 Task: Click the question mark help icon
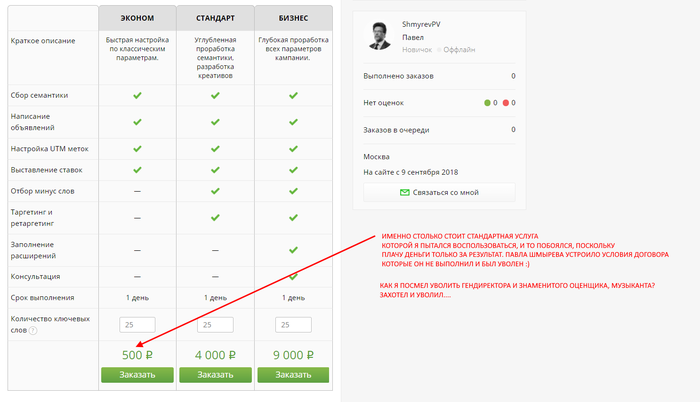[33, 330]
